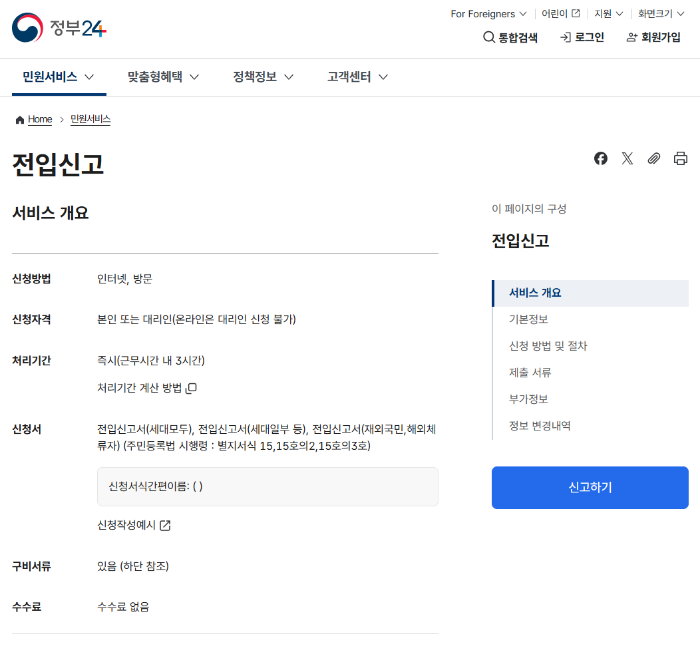This screenshot has width=700, height=650.
Task: Click external icon beside 신청작성예시
Action: (x=165, y=525)
